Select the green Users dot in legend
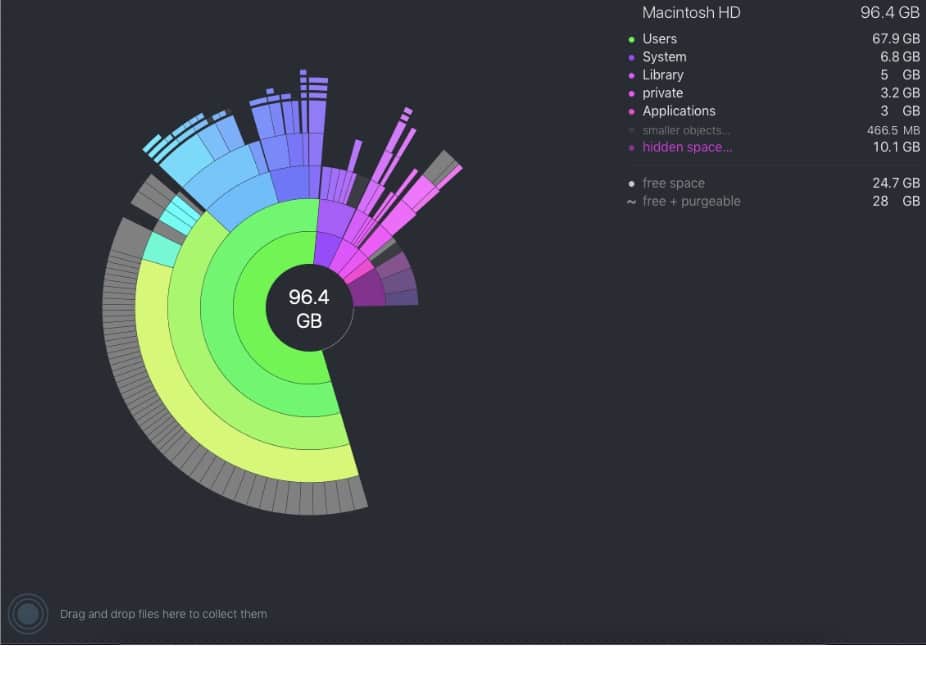This screenshot has width=926, height=676. 631,40
